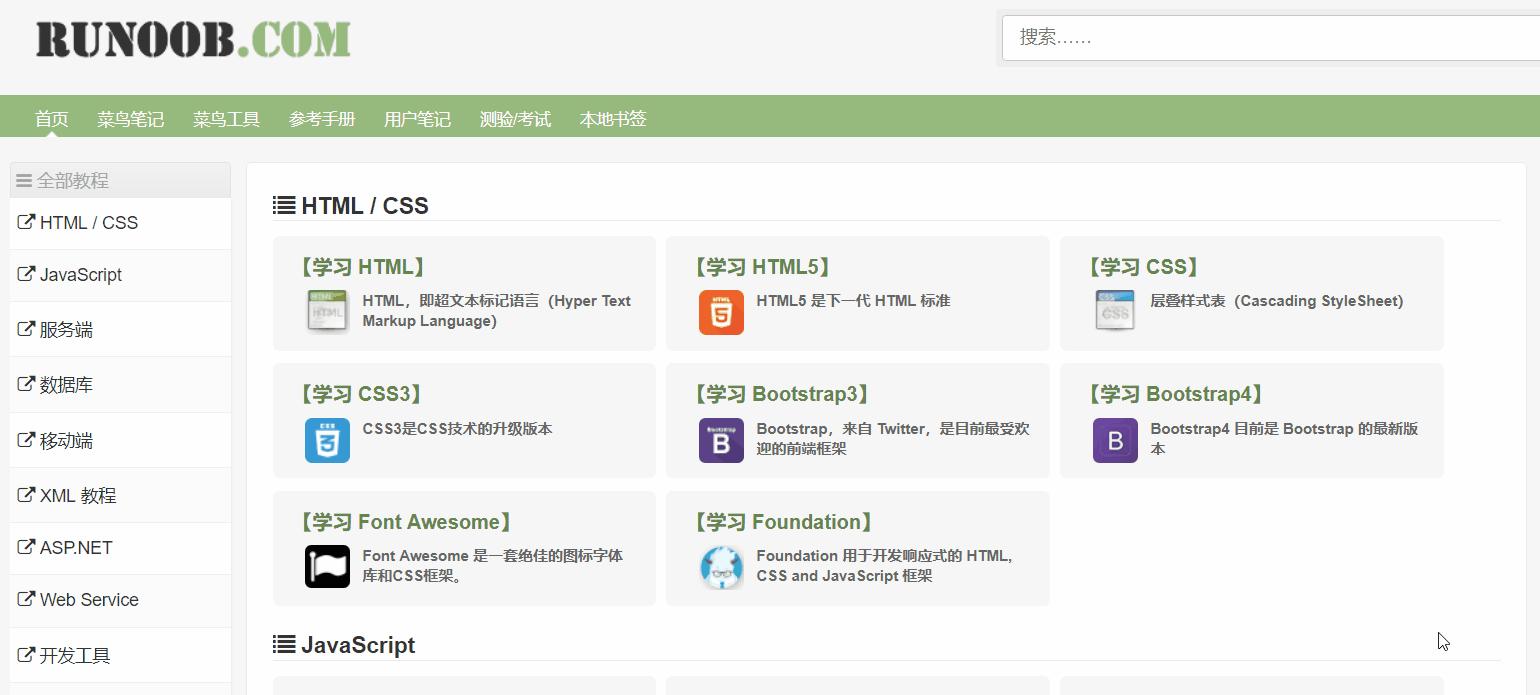Select the Bootstrap3 dark logo icon
The image size is (1540, 695).
[x=721, y=439]
